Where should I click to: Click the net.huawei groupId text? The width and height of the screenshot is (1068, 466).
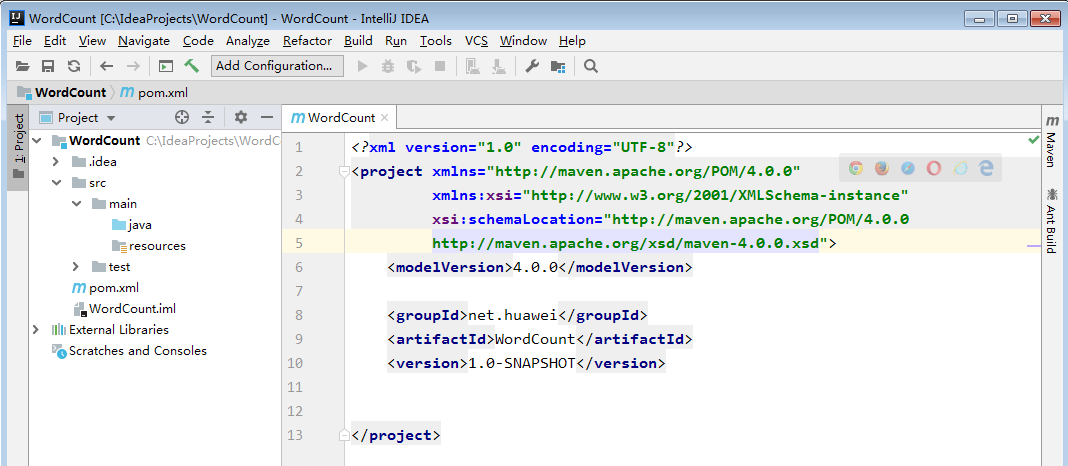(x=513, y=315)
